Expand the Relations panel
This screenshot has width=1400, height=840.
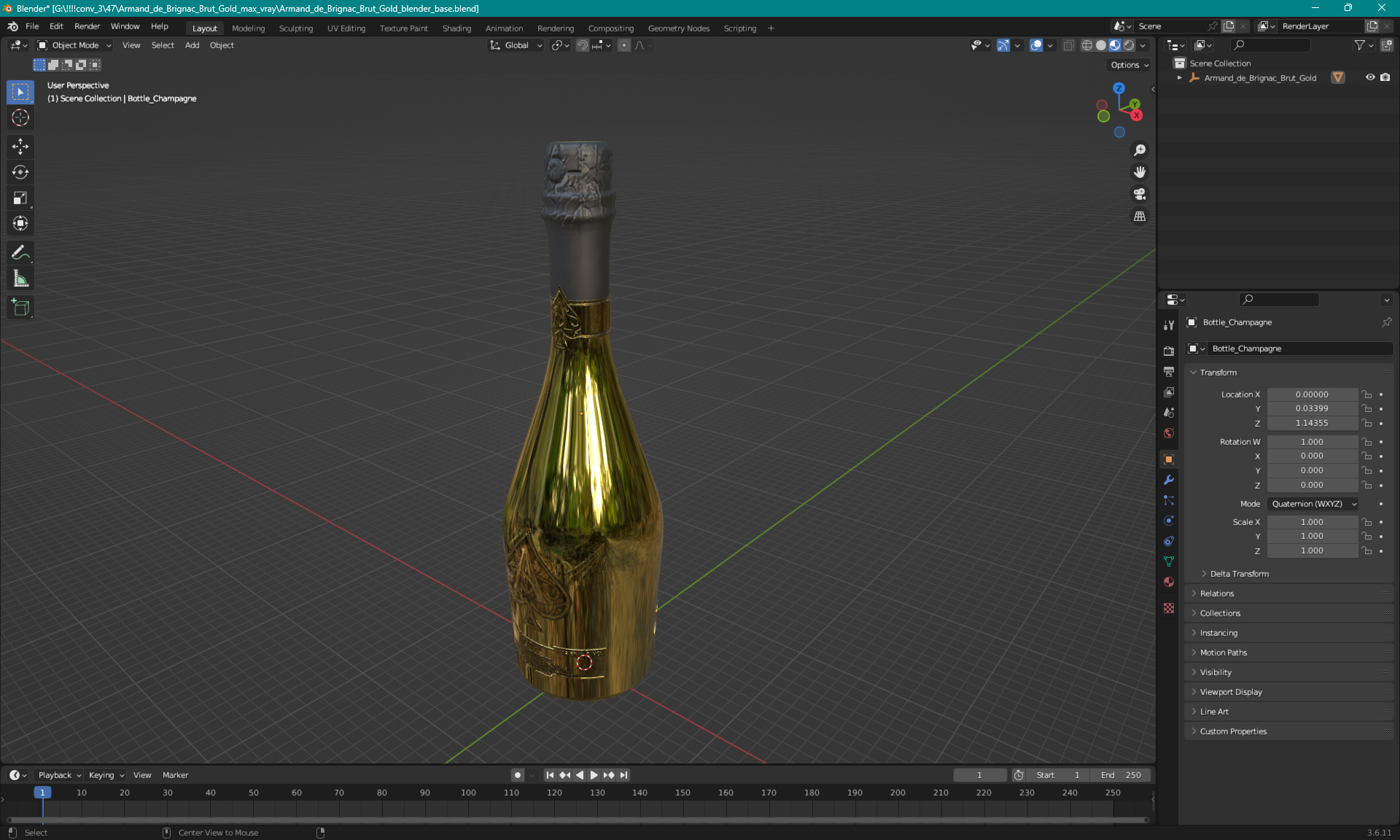click(x=1216, y=594)
